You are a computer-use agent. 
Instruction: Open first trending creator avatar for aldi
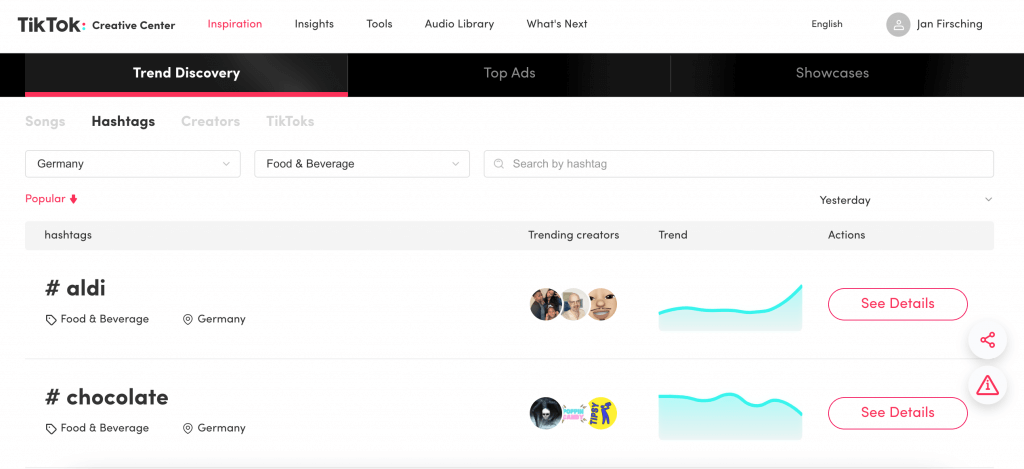coord(545,304)
